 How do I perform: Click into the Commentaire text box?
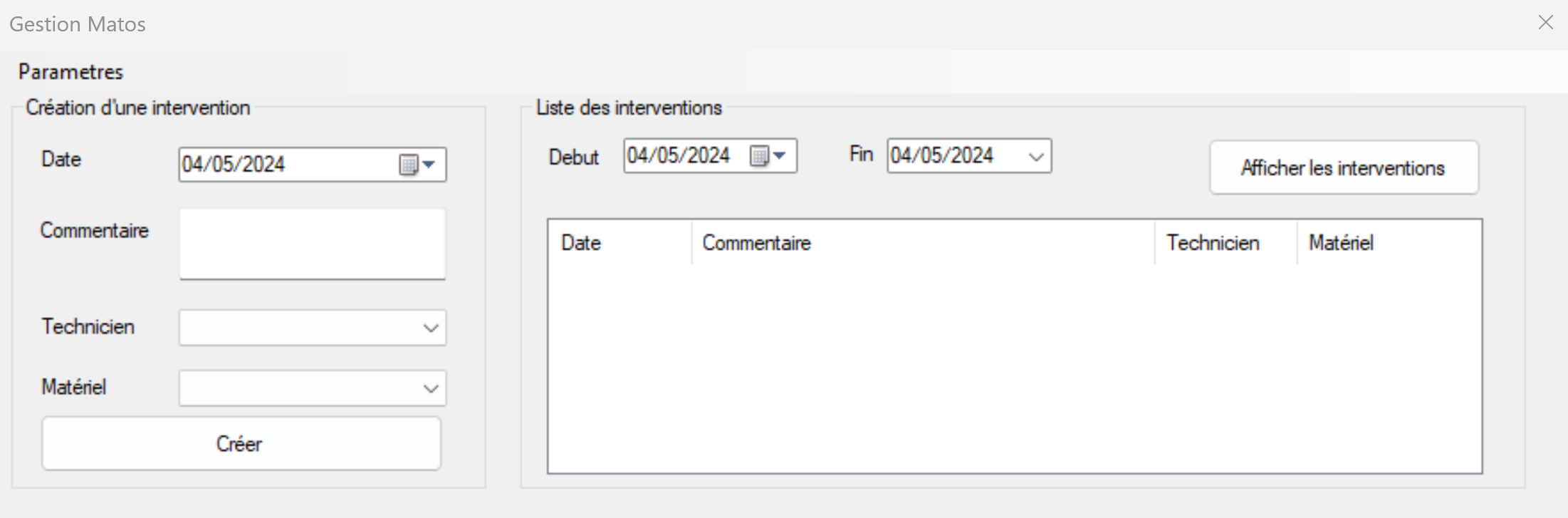(313, 244)
